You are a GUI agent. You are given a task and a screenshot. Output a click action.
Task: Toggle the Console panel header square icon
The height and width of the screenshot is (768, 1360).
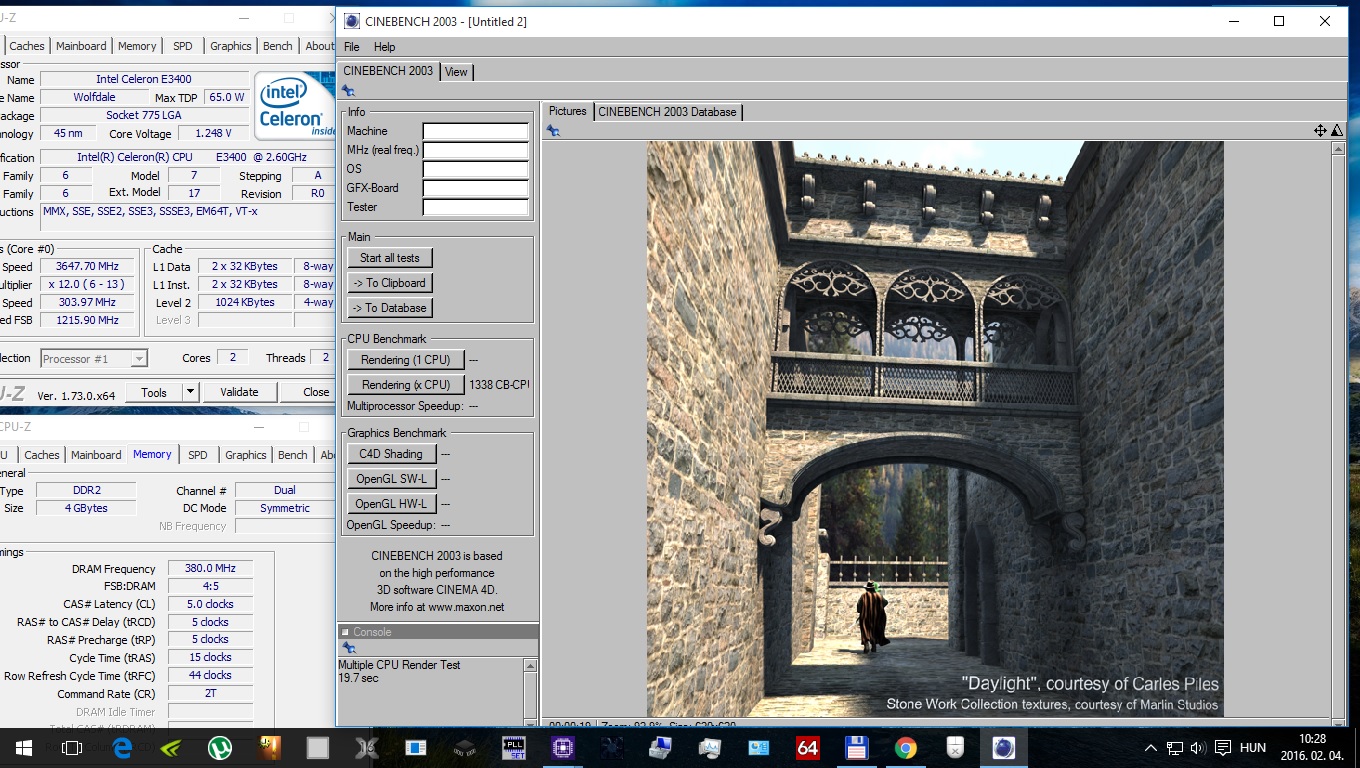point(345,632)
